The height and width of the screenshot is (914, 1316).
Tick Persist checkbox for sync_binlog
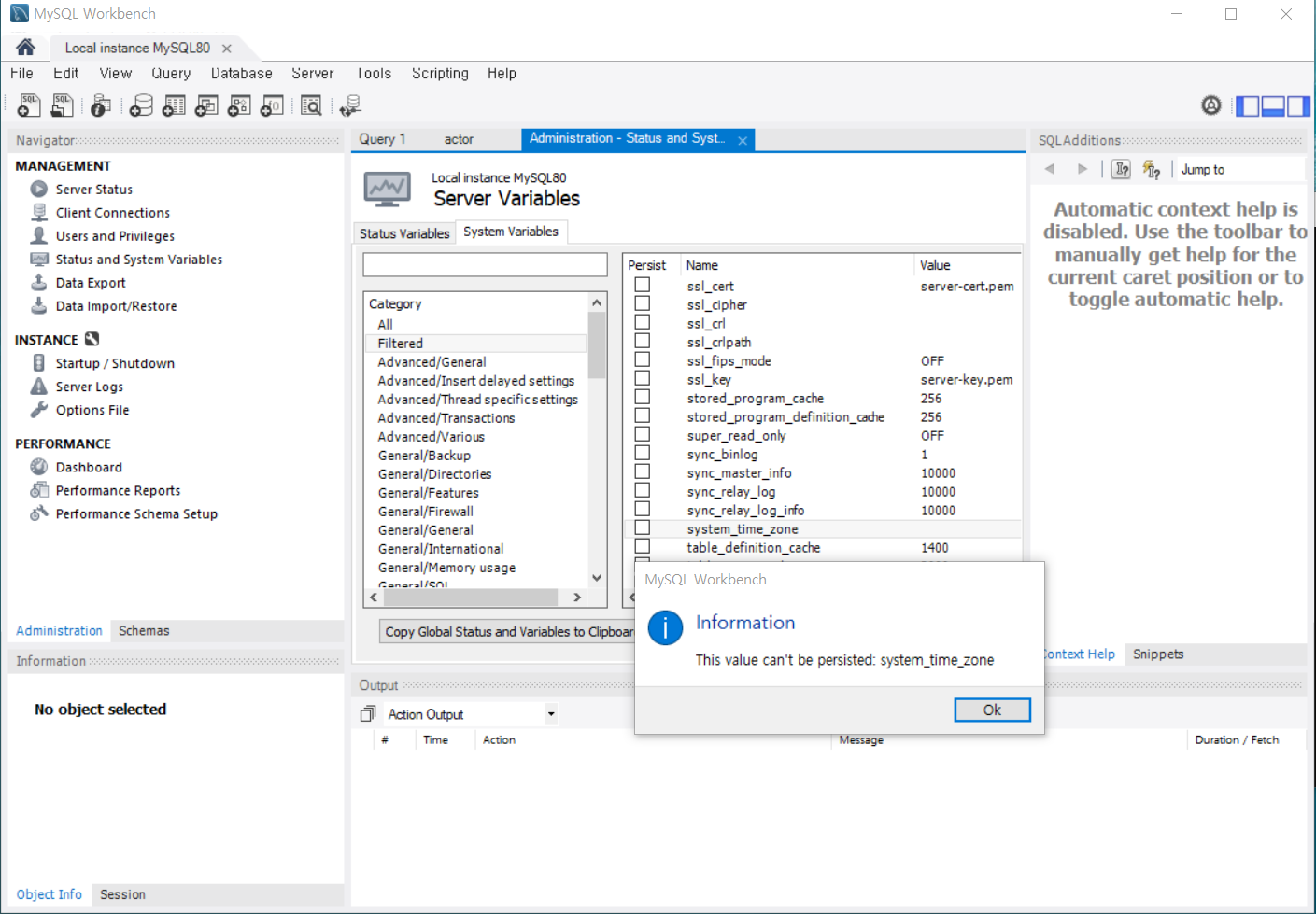(x=643, y=453)
